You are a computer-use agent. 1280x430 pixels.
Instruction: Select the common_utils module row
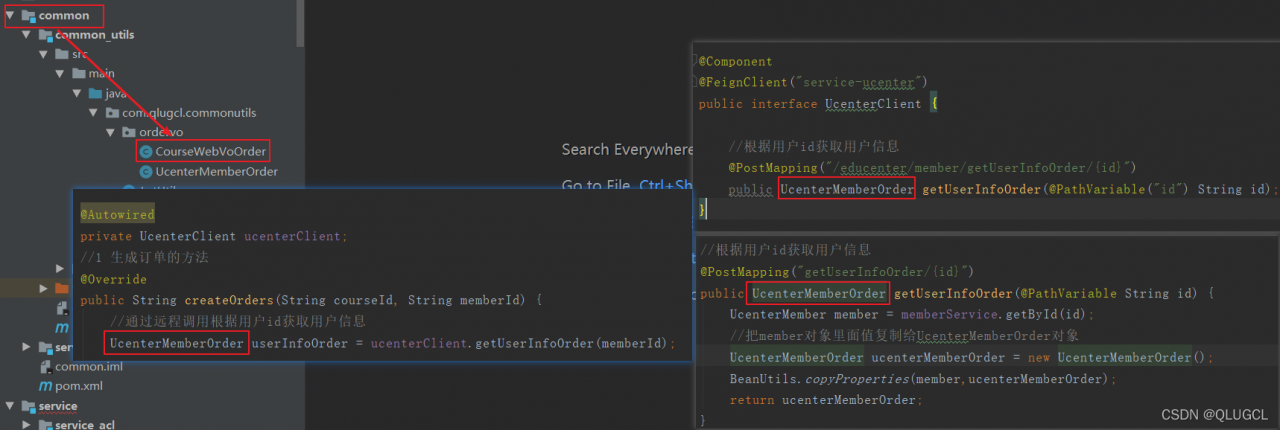pos(95,34)
